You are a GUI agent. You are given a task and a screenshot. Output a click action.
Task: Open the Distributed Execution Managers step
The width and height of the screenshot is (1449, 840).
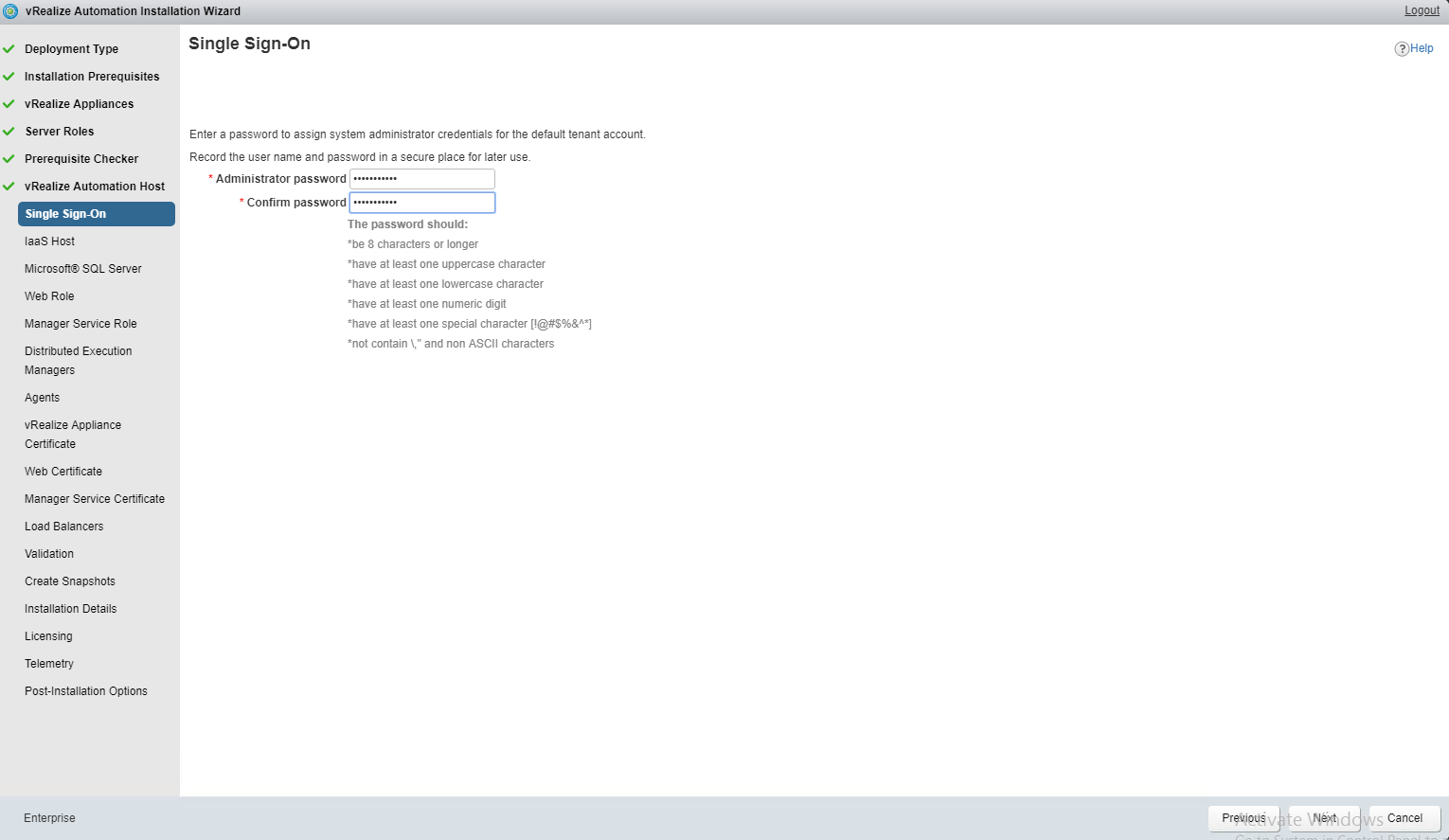(x=78, y=361)
